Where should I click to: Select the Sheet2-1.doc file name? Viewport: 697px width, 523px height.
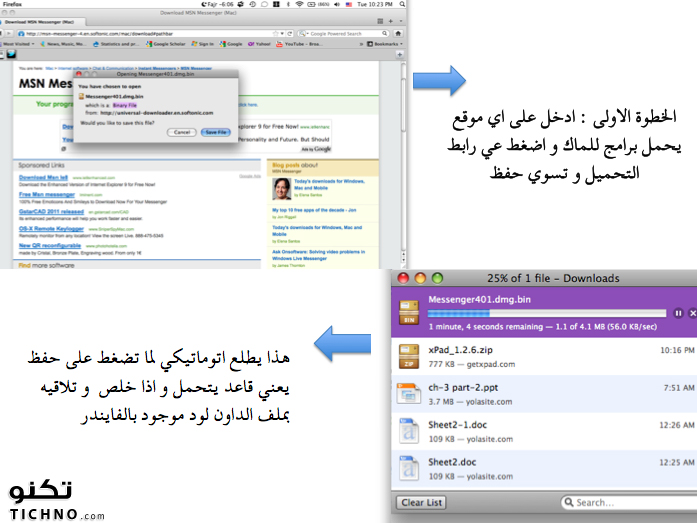(457, 425)
